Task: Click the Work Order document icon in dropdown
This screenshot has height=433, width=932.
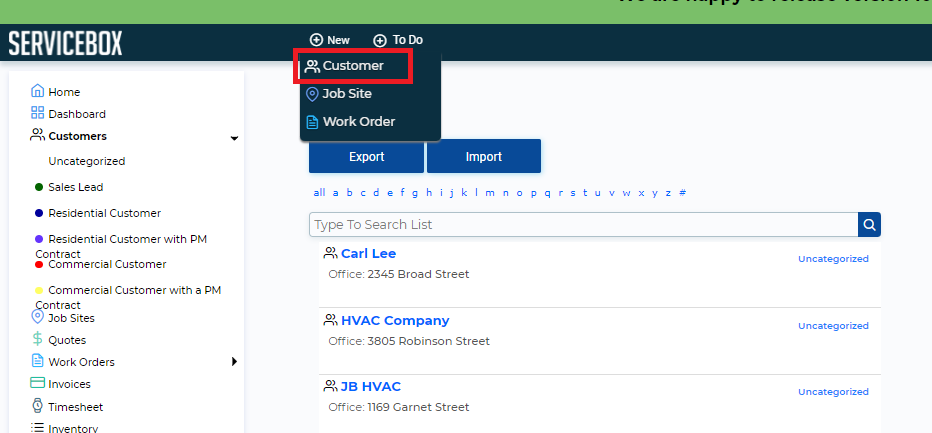Action: pos(312,122)
